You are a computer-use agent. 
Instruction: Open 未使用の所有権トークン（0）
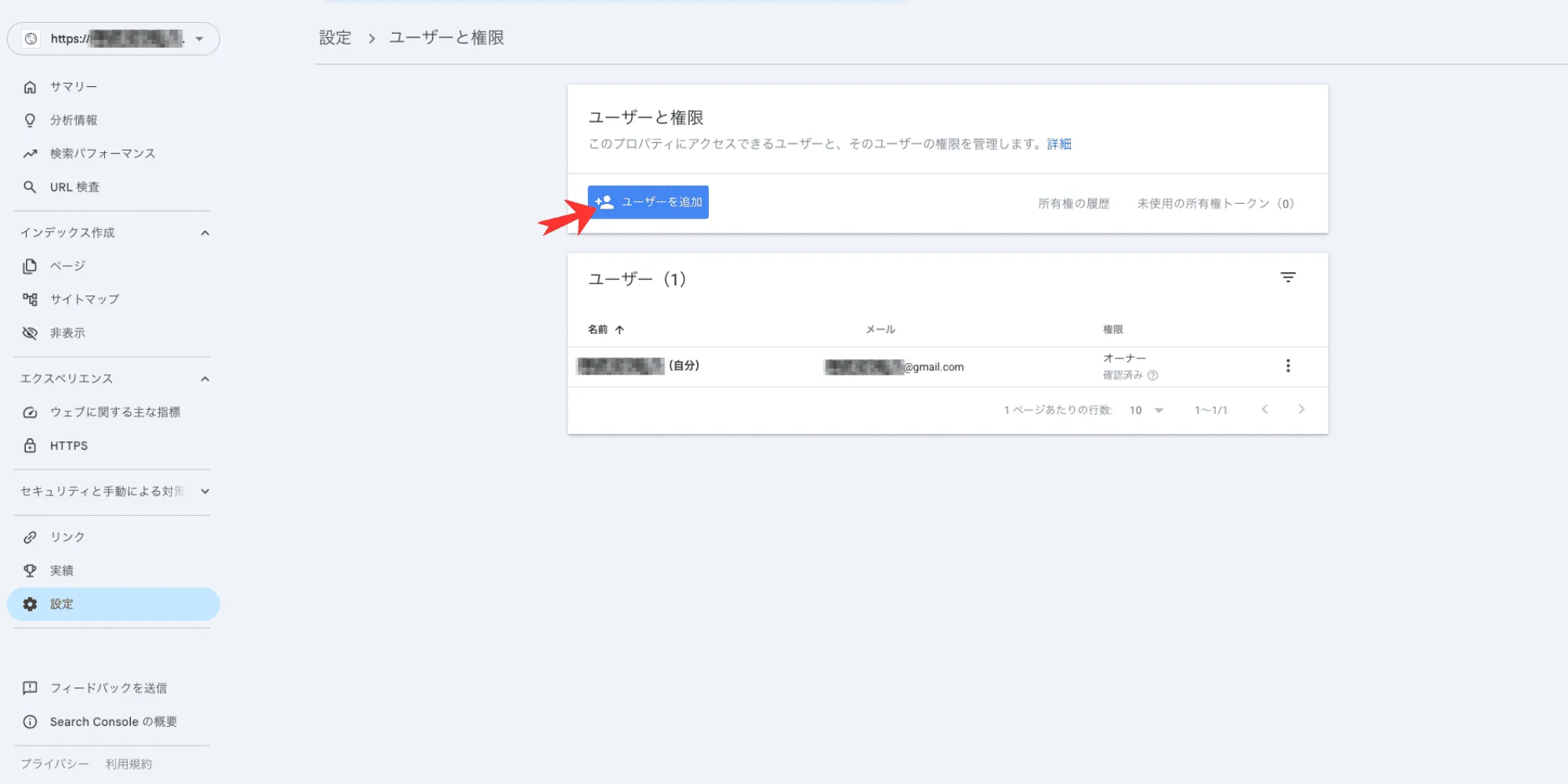click(x=1216, y=204)
